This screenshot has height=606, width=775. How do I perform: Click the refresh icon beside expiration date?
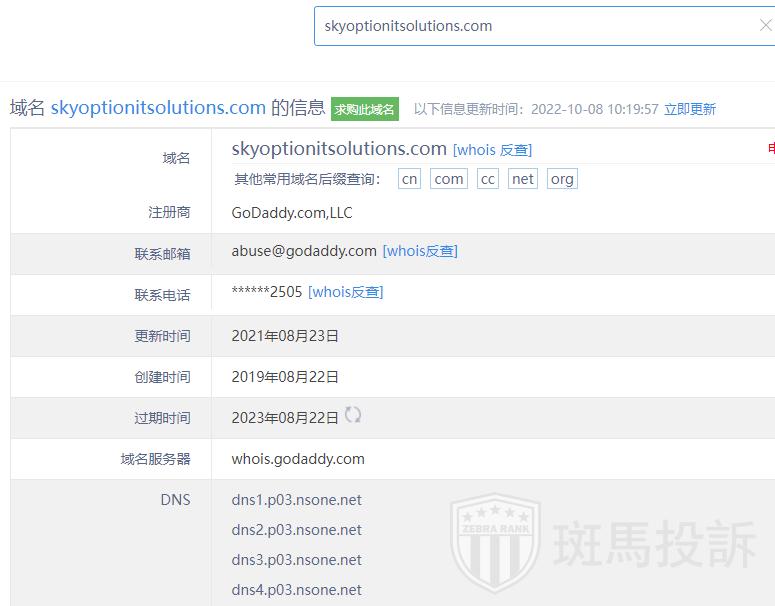coord(353,415)
